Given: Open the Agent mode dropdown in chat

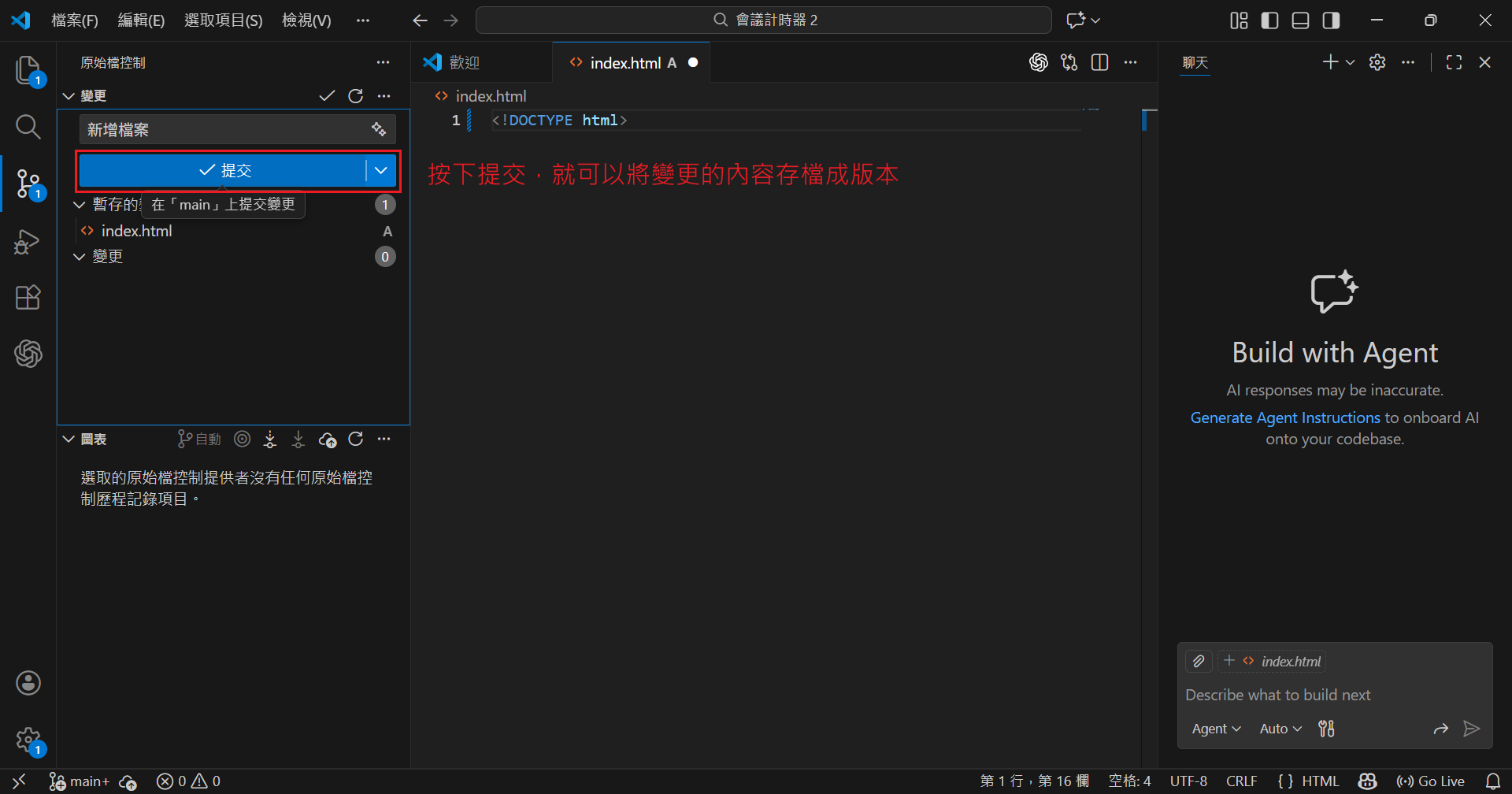Looking at the screenshot, I should (1216, 729).
